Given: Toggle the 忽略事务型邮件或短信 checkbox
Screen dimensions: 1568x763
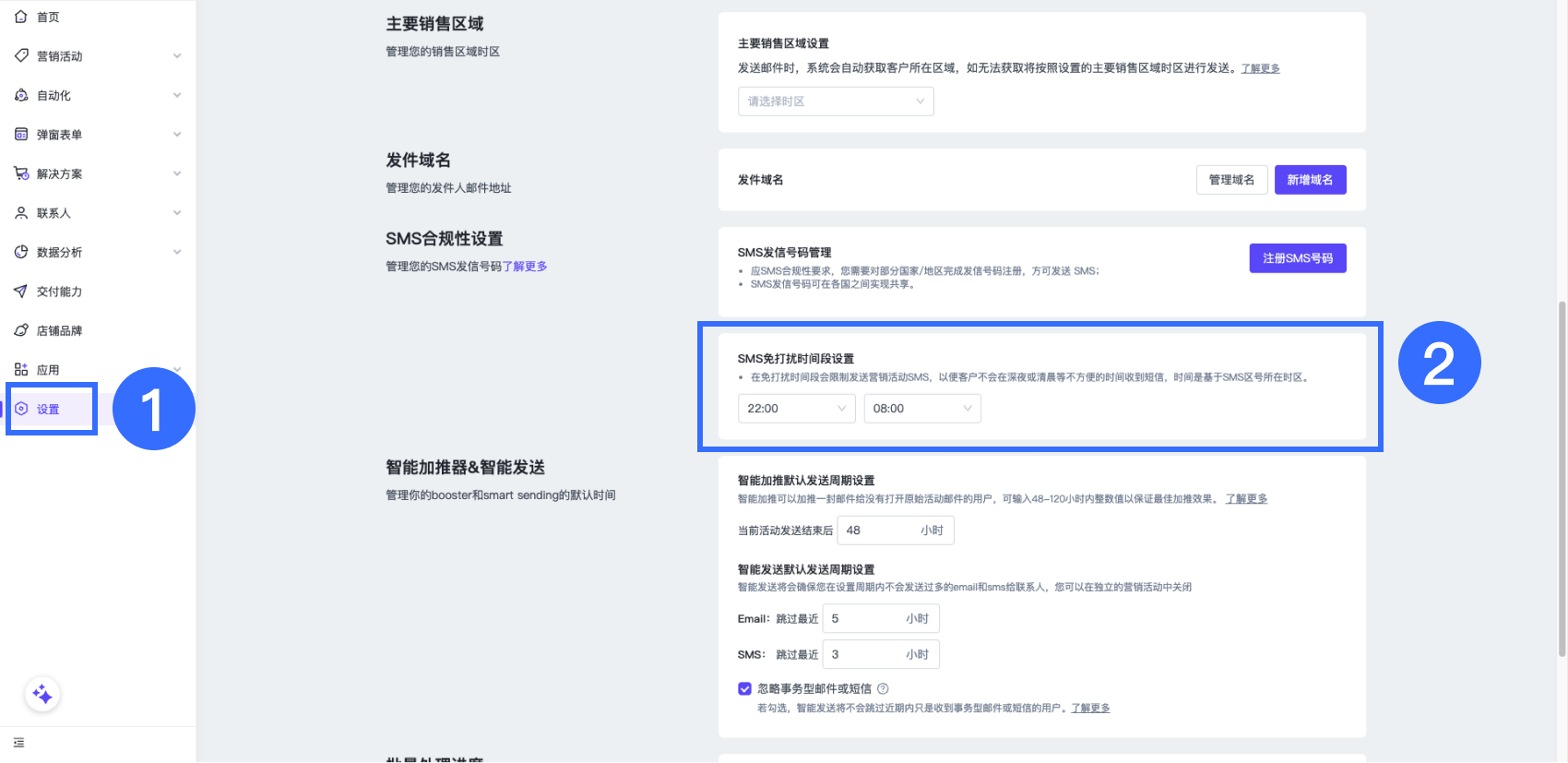Looking at the screenshot, I should coord(744,688).
